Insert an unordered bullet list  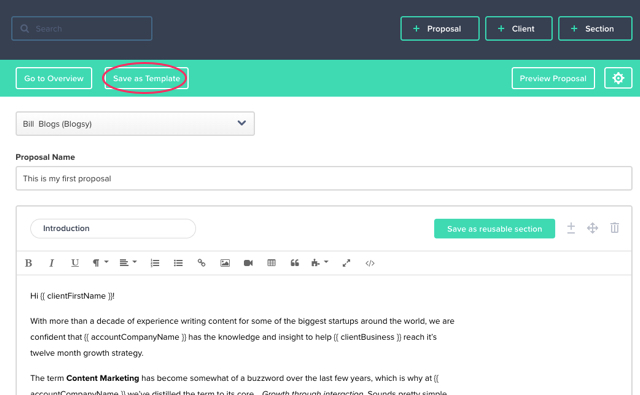coord(178,263)
